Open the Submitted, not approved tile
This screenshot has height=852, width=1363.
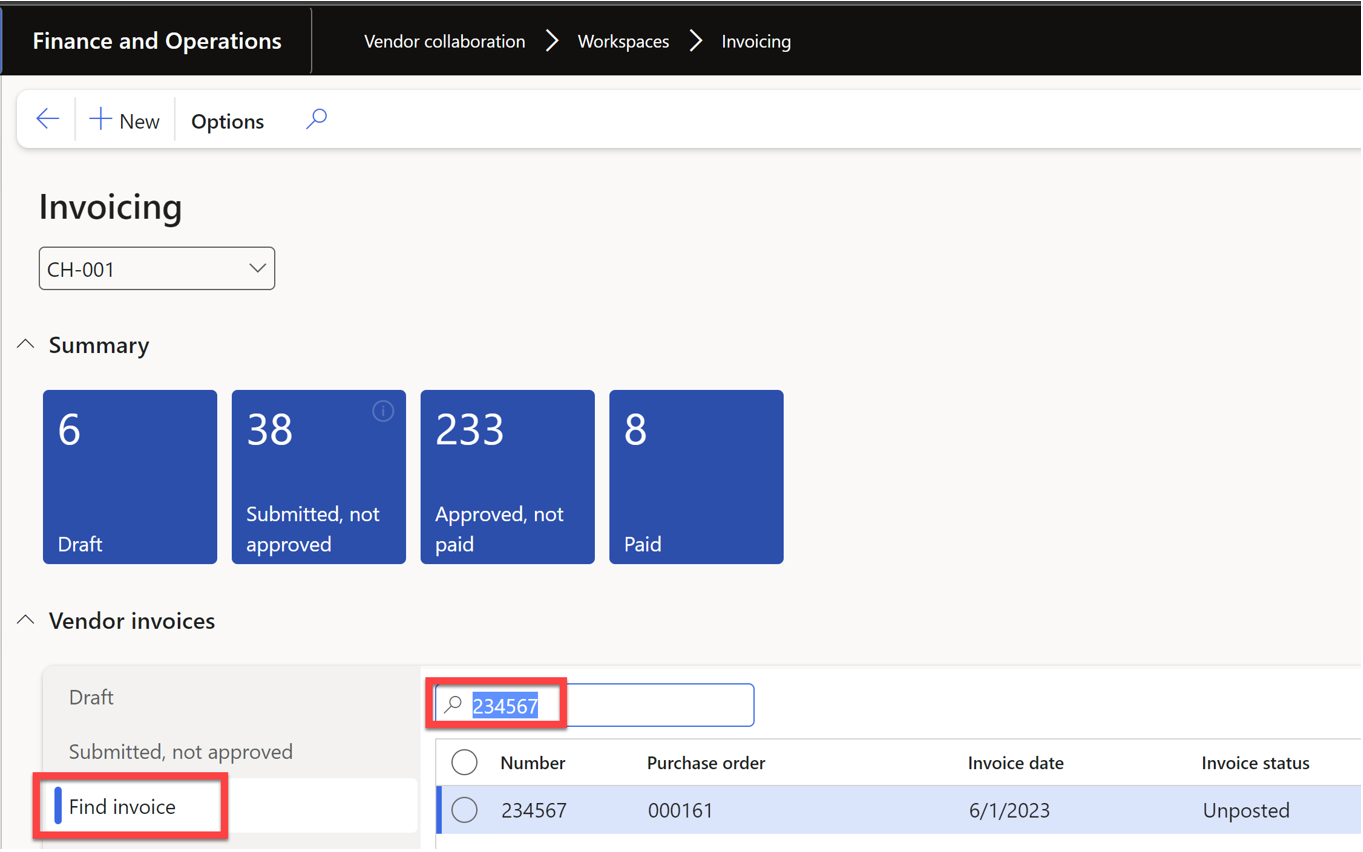click(x=319, y=477)
